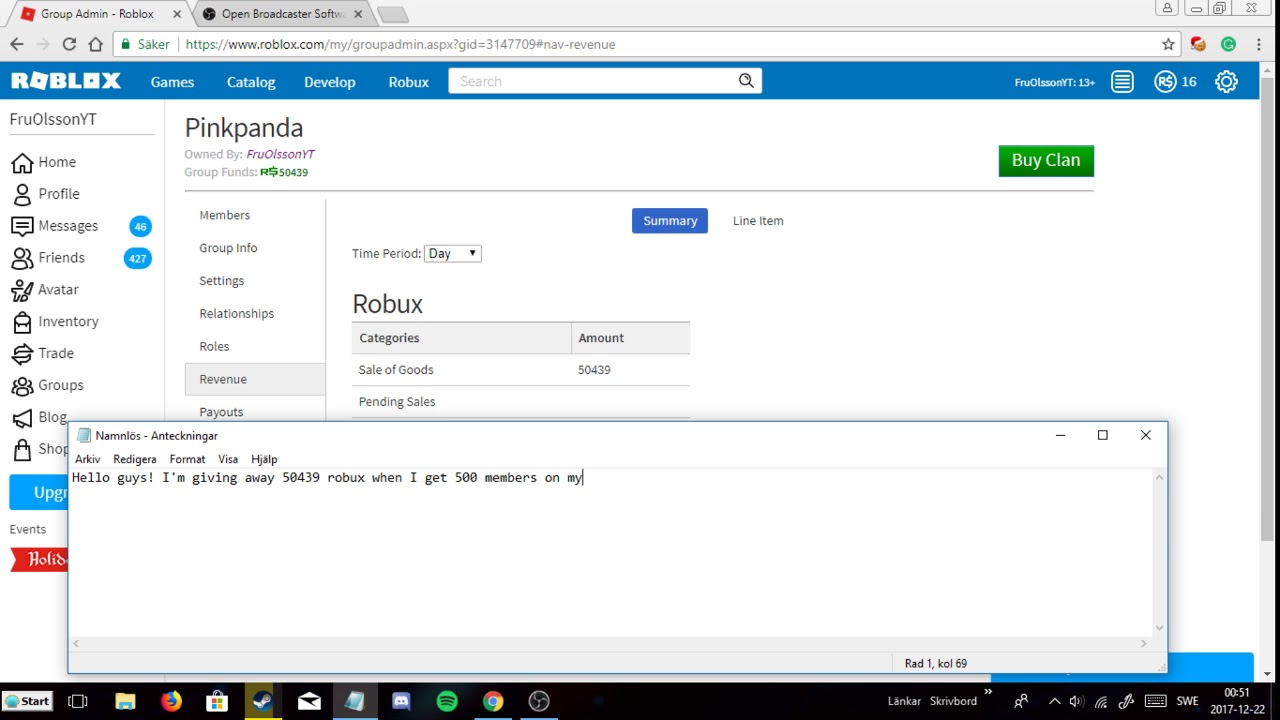Click the Buy Clan button
This screenshot has width=1280, height=720.
pyautogui.click(x=1046, y=161)
